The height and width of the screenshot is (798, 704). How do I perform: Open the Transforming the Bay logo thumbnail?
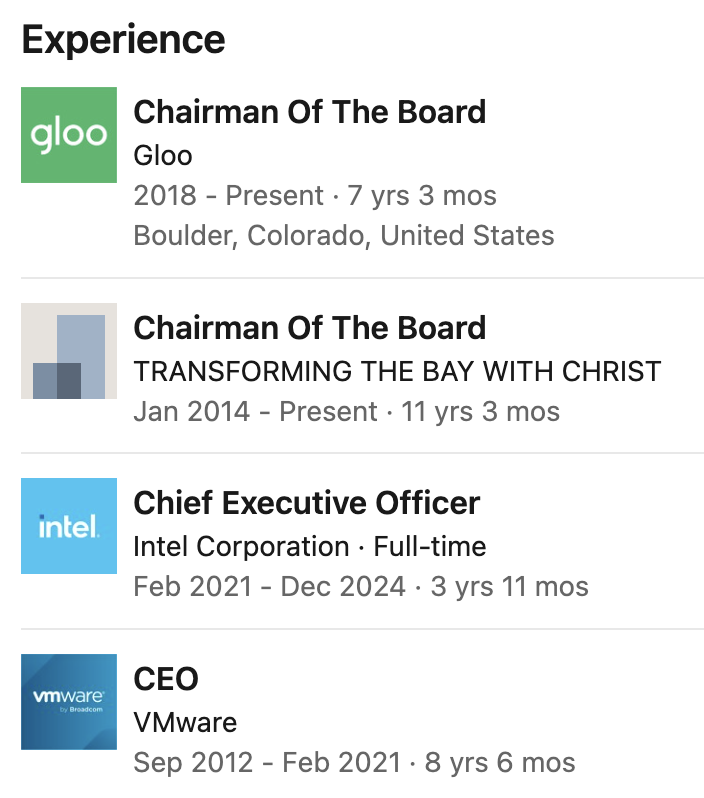[x=69, y=351]
